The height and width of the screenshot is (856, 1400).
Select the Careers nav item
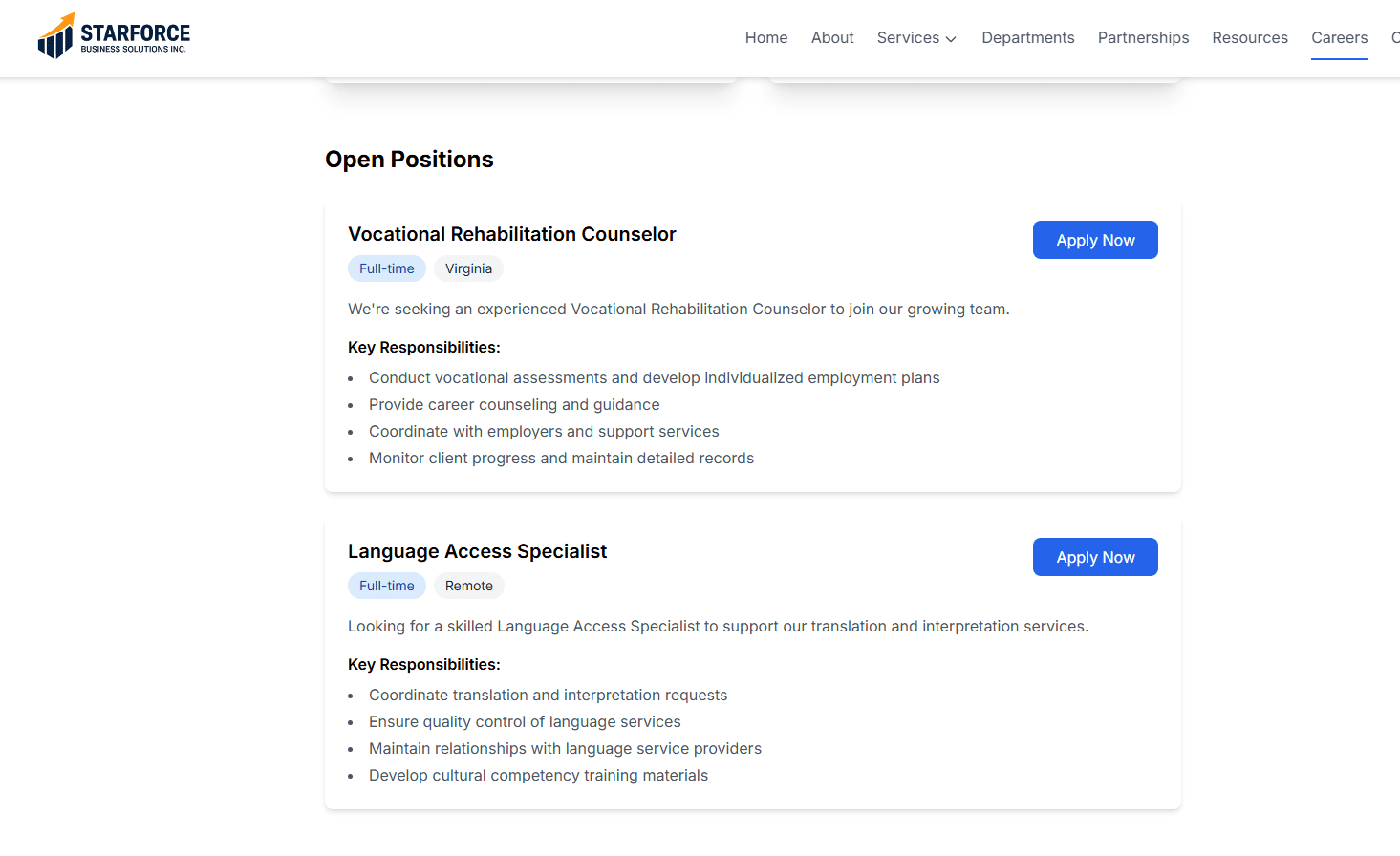(x=1339, y=38)
